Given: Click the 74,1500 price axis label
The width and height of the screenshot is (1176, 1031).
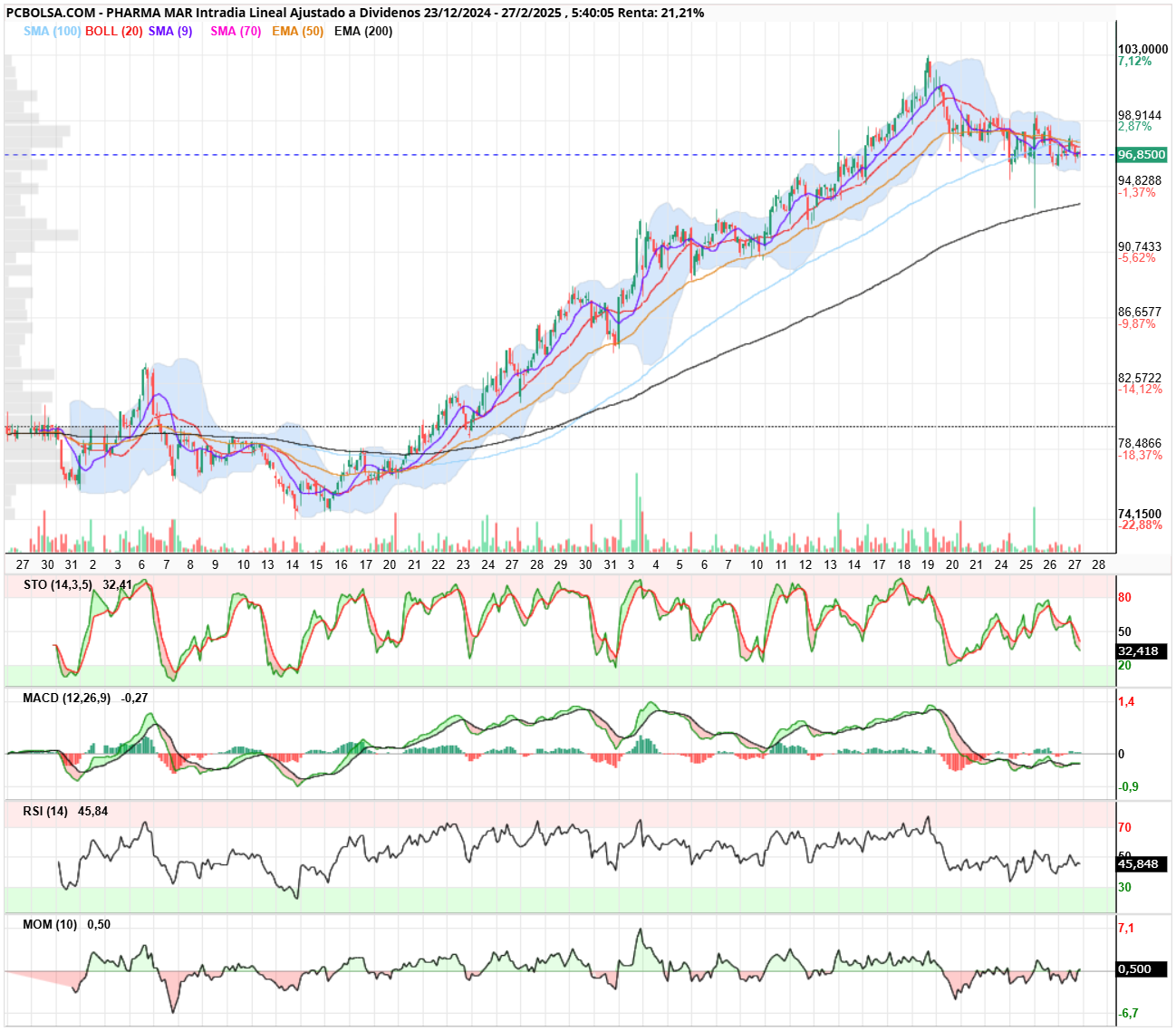Looking at the screenshot, I should coord(1139,514).
